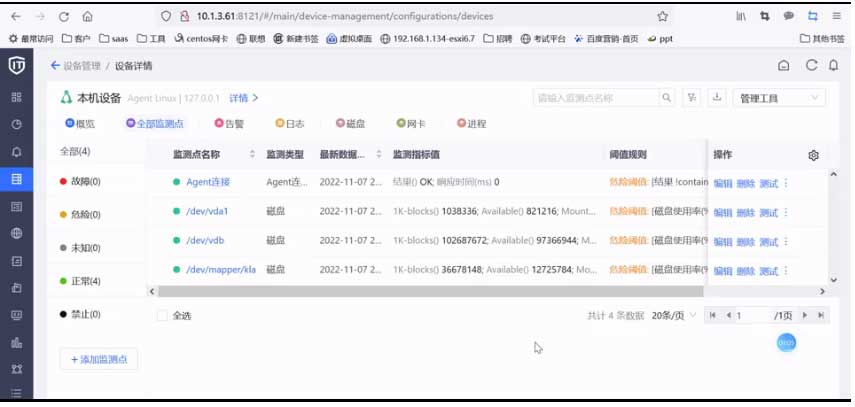Select the highlighted device list sidebar icon
Image resolution: width=855 pixels, height=407 pixels.
16,179
